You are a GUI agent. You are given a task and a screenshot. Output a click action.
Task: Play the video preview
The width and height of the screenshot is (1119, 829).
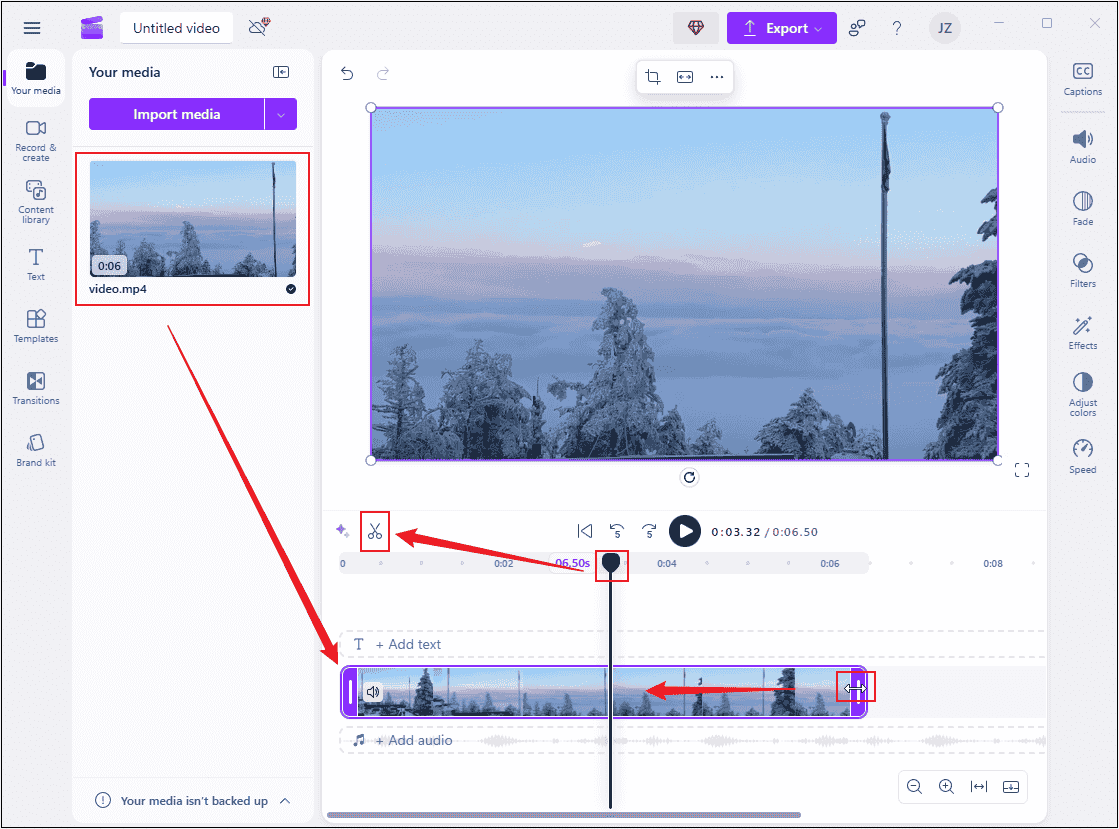(x=684, y=532)
